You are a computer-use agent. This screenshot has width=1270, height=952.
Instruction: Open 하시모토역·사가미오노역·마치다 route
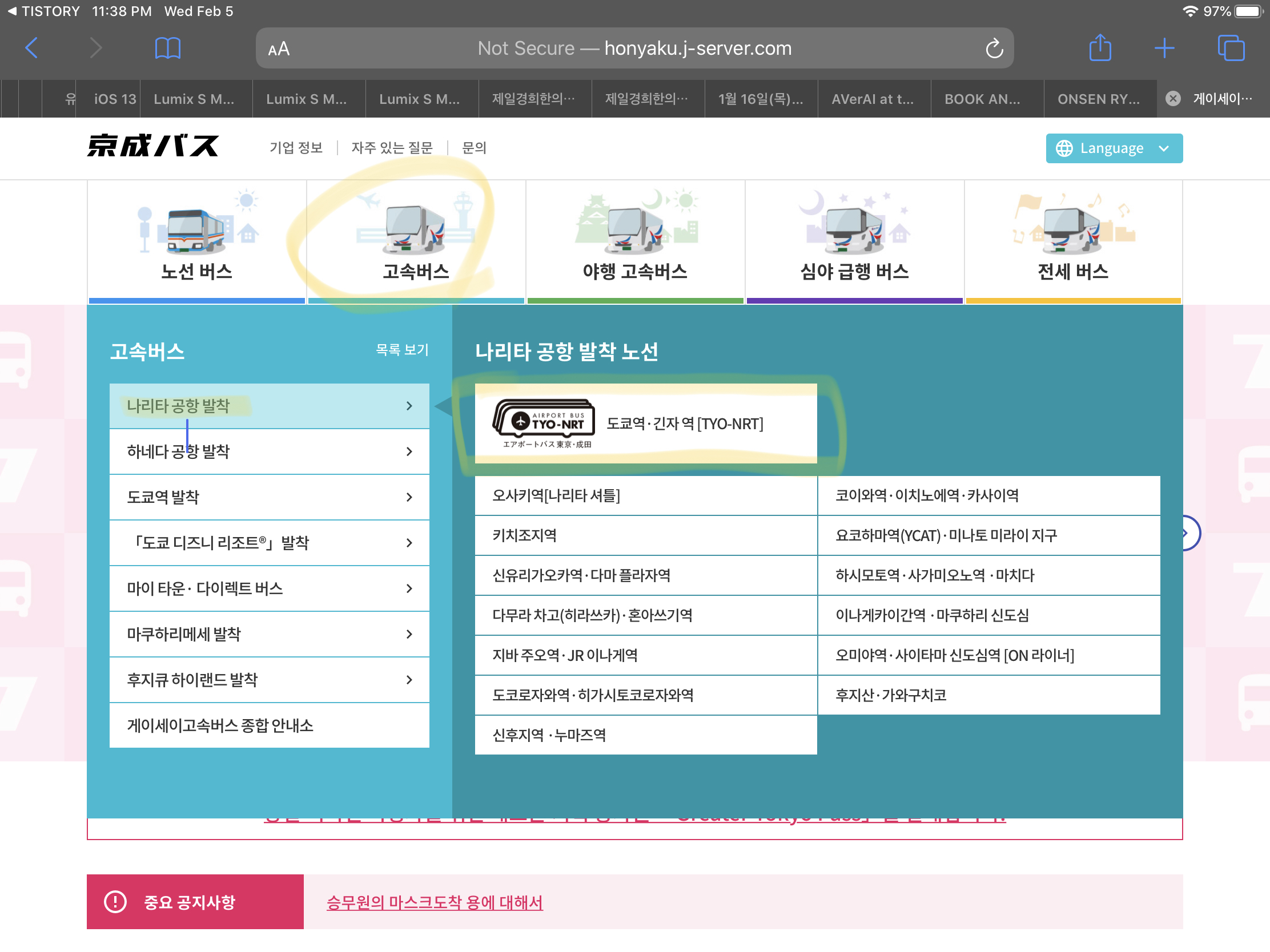pyautogui.click(x=989, y=575)
